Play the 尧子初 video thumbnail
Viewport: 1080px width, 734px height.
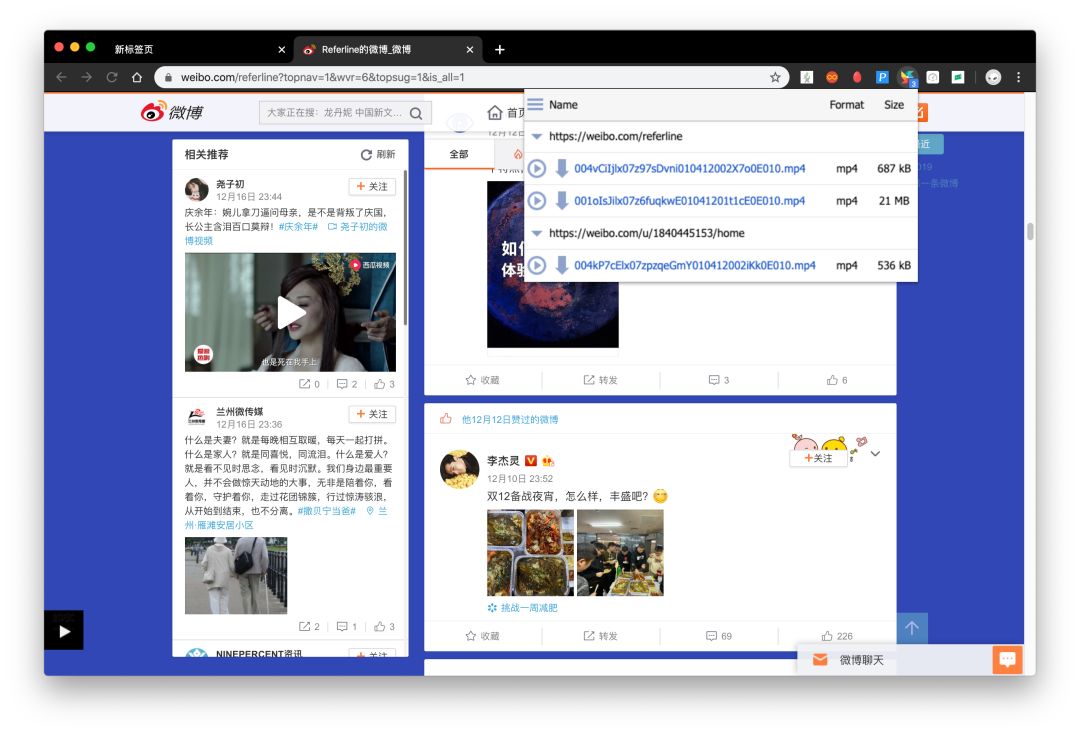[x=291, y=312]
